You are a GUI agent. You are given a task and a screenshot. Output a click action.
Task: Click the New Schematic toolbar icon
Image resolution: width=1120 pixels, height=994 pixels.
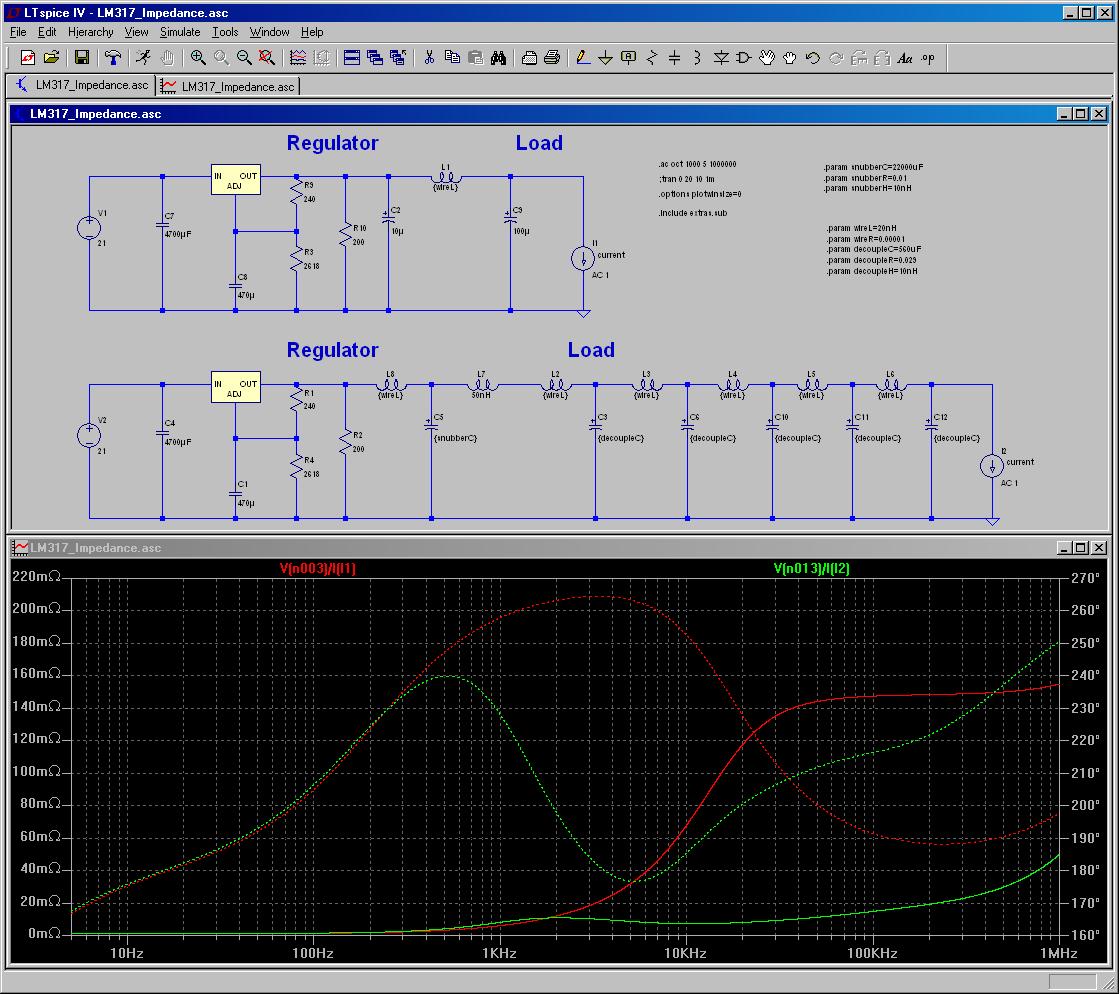(x=28, y=58)
